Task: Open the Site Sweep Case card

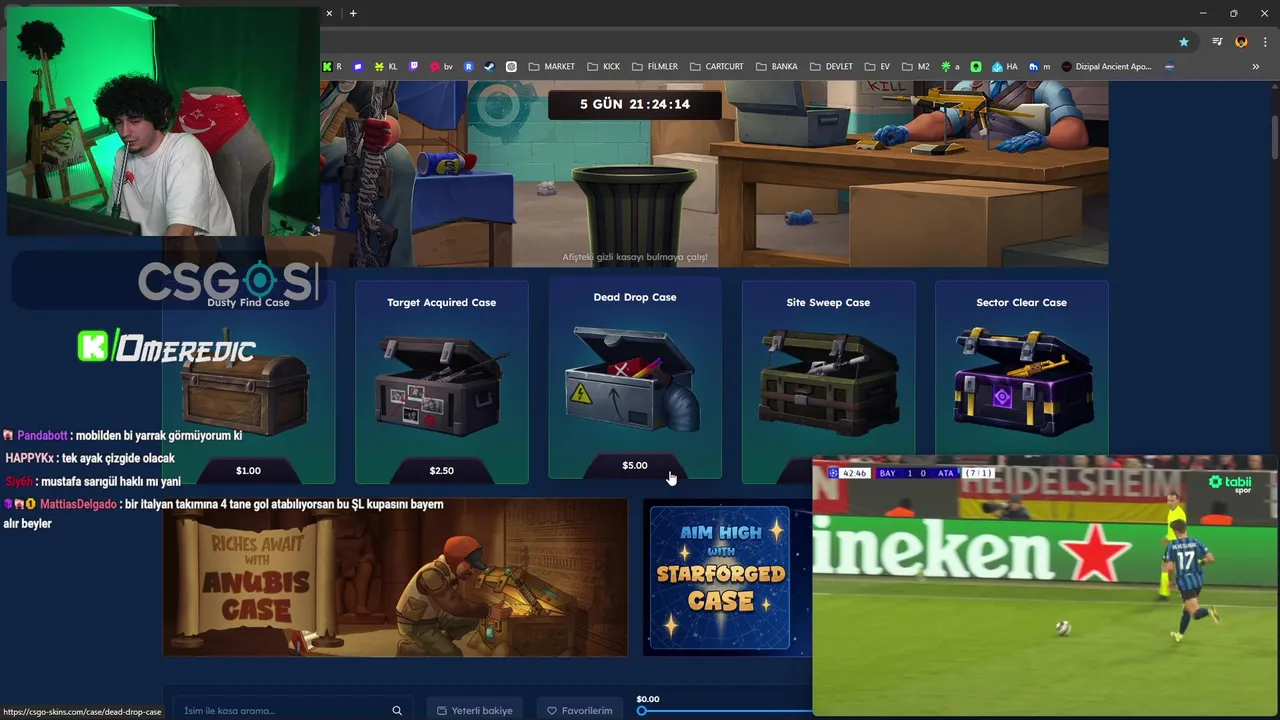Action: [x=828, y=382]
